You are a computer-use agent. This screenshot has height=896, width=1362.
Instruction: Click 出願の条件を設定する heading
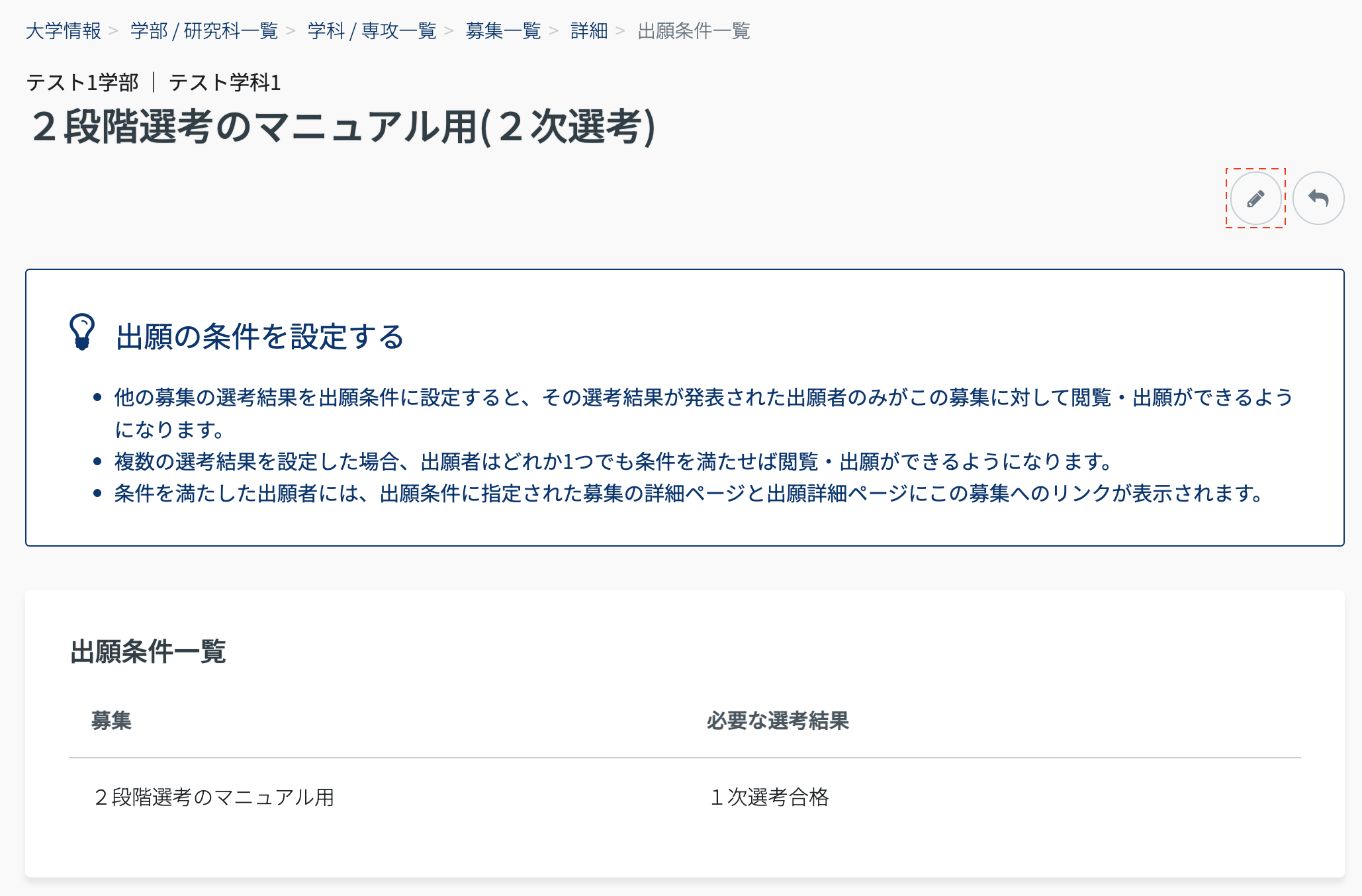(x=259, y=336)
